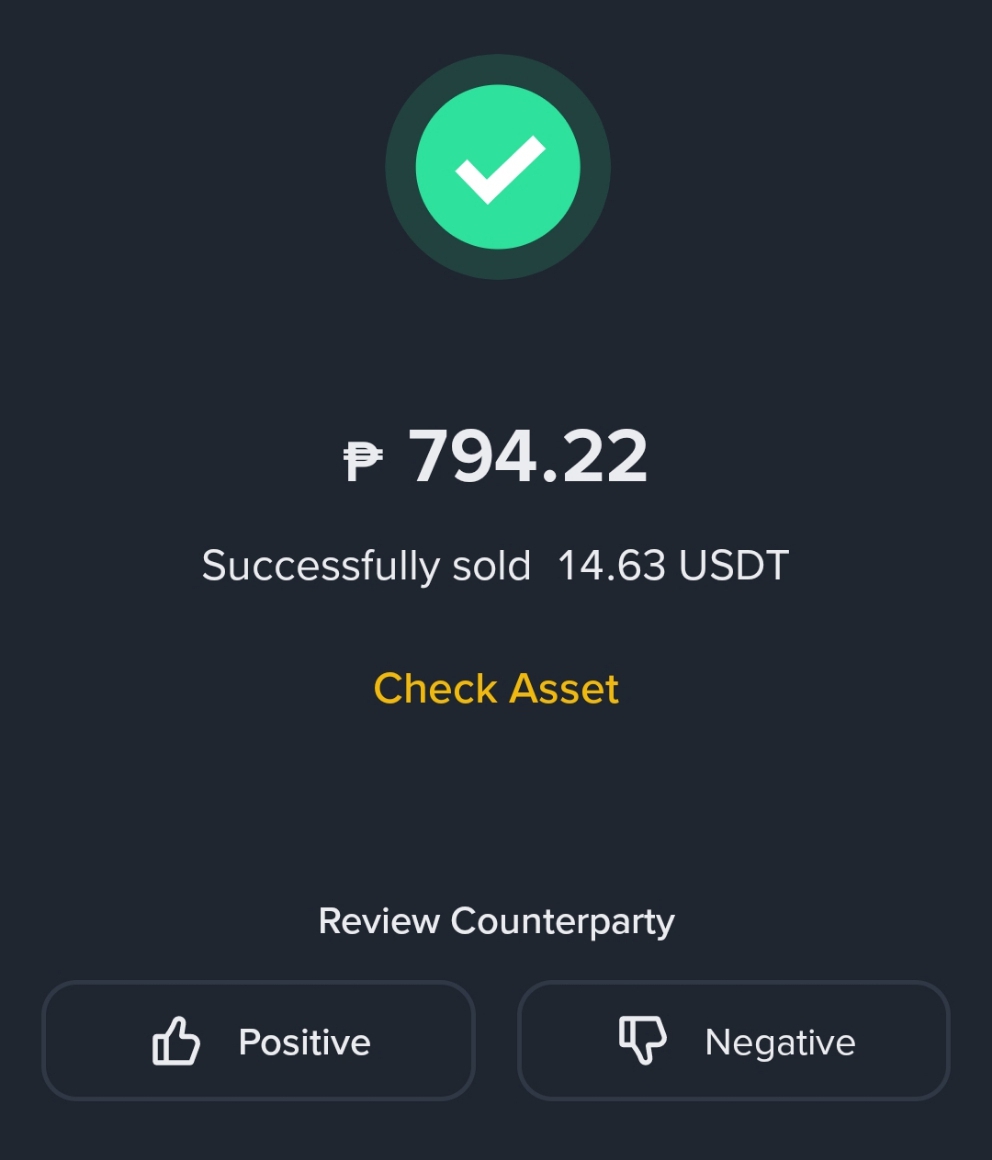The image size is (992, 1160).
Task: Click the word 'Asset' in yellow link
Action: (564, 689)
